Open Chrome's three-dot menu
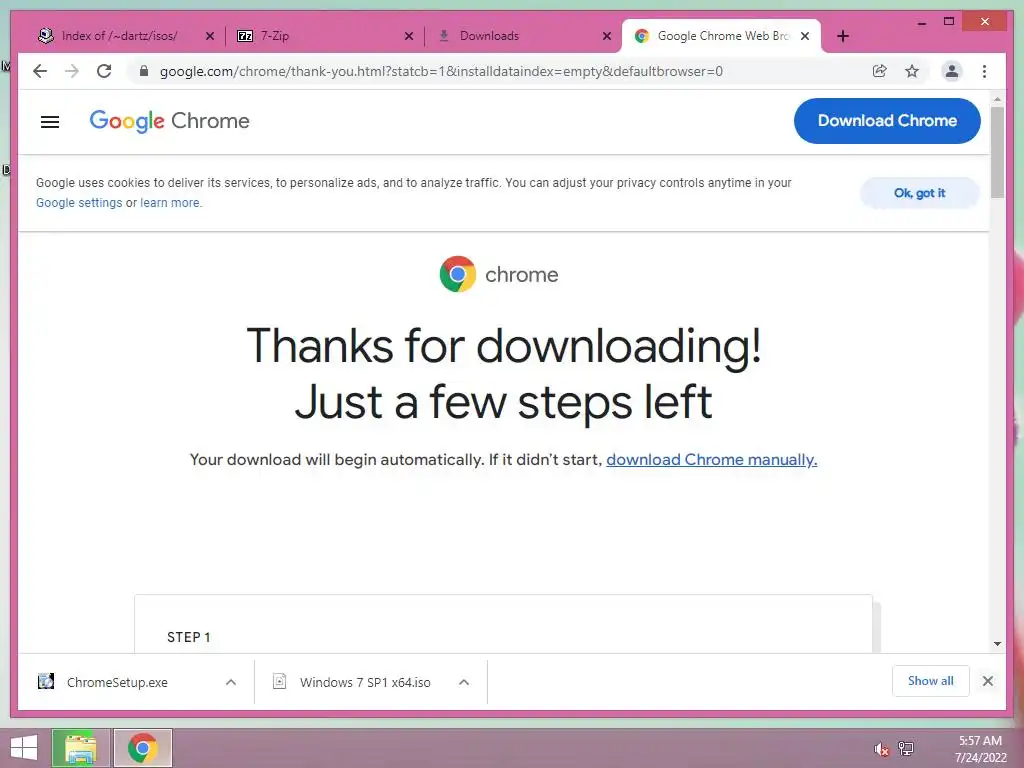 [x=984, y=71]
